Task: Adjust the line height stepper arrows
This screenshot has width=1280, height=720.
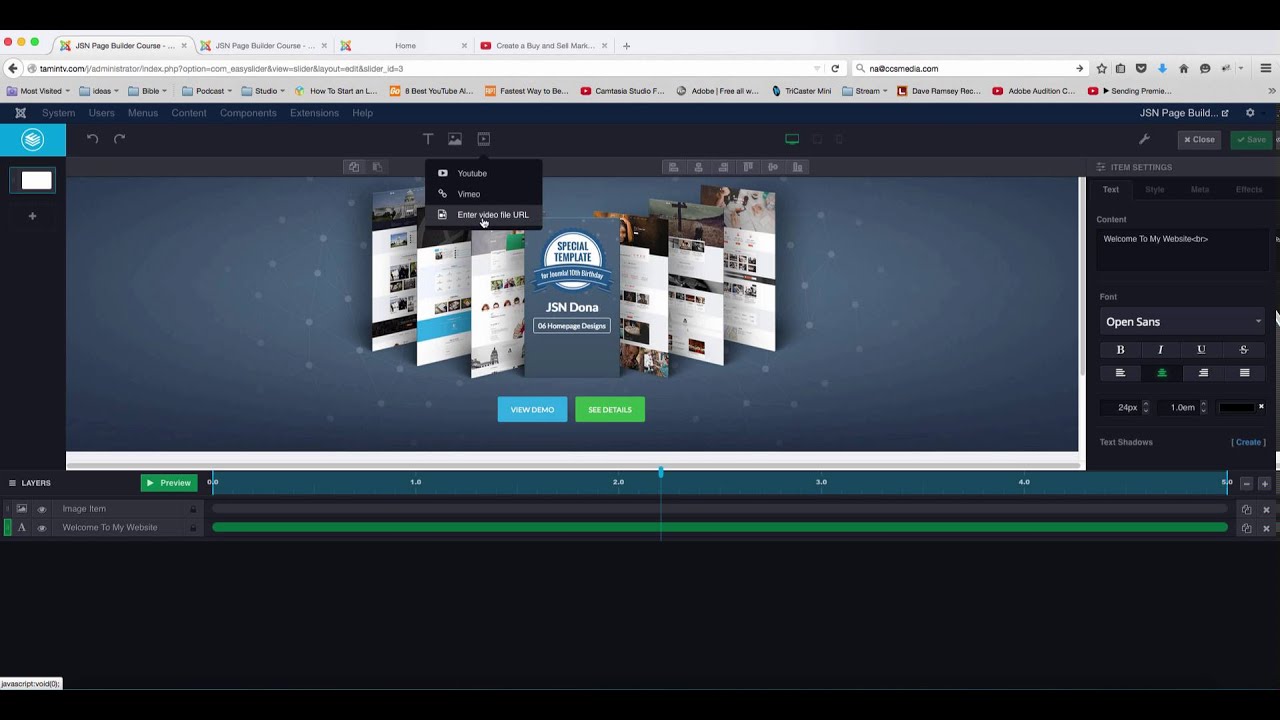Action: (1204, 407)
